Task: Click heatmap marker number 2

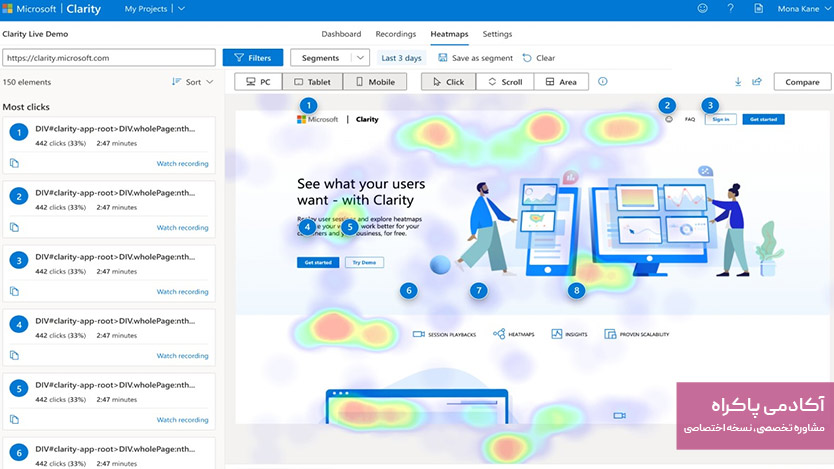Action: (x=667, y=105)
